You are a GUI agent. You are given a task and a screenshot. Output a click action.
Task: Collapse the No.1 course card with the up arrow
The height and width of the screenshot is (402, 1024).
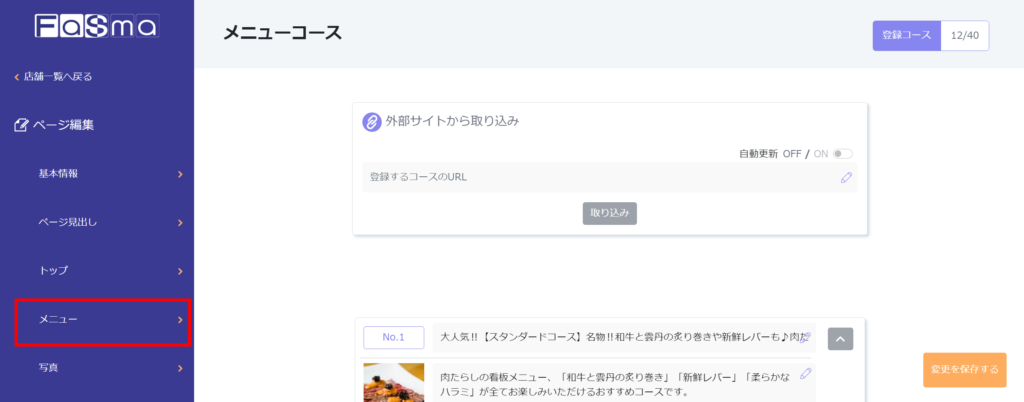pyautogui.click(x=840, y=339)
